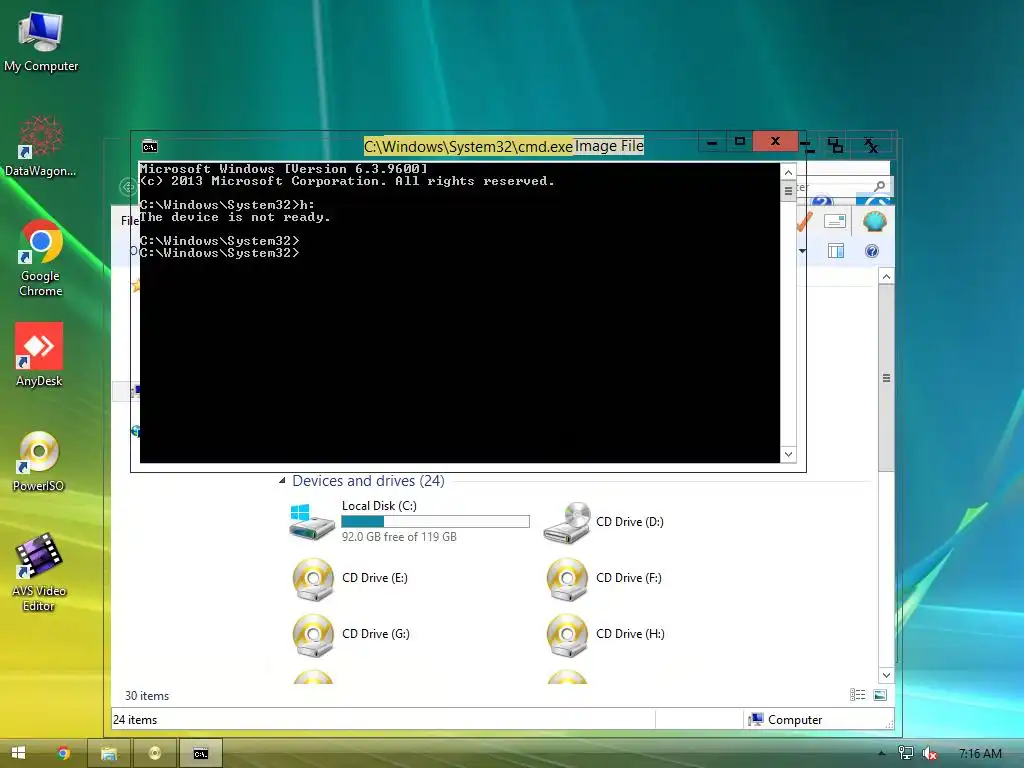1024x768 pixels.
Task: Launch Google Chrome from the desktop
Action: [40, 259]
